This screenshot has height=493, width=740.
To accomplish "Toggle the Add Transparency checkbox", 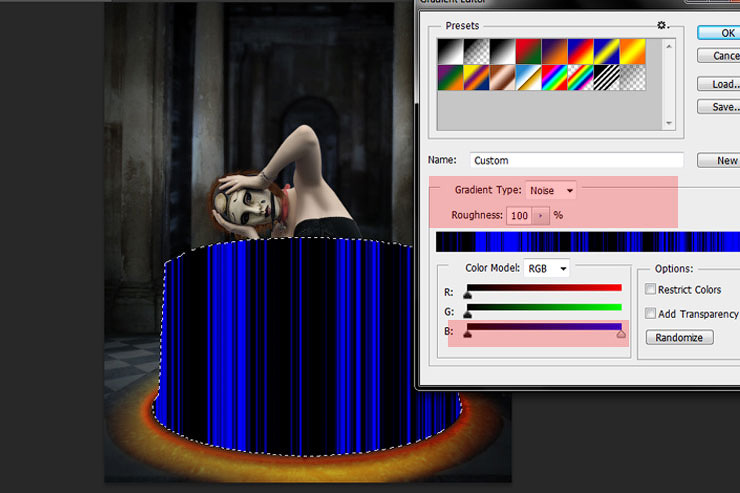I will 651,314.
